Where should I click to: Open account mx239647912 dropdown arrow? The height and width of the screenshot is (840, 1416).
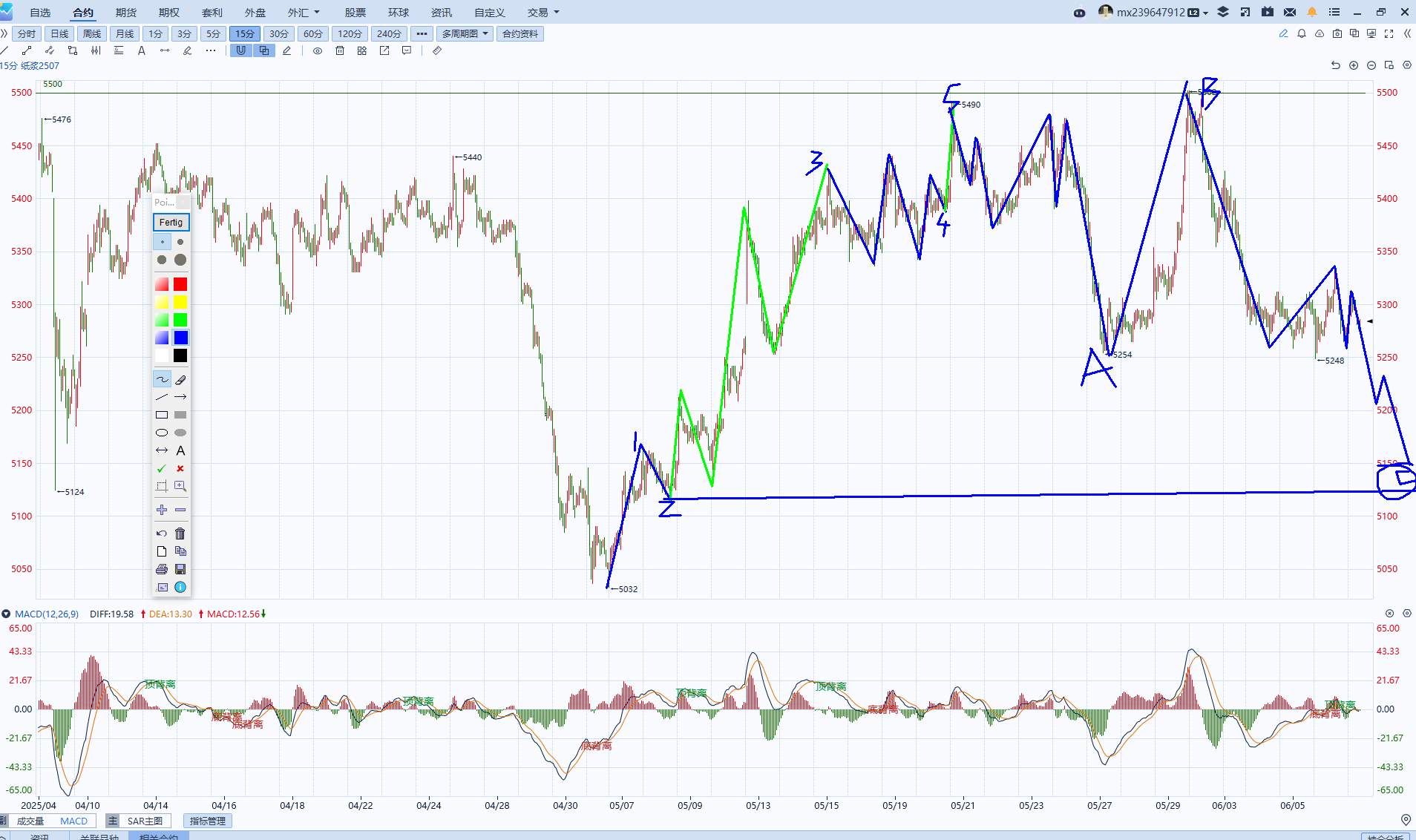[1205, 13]
